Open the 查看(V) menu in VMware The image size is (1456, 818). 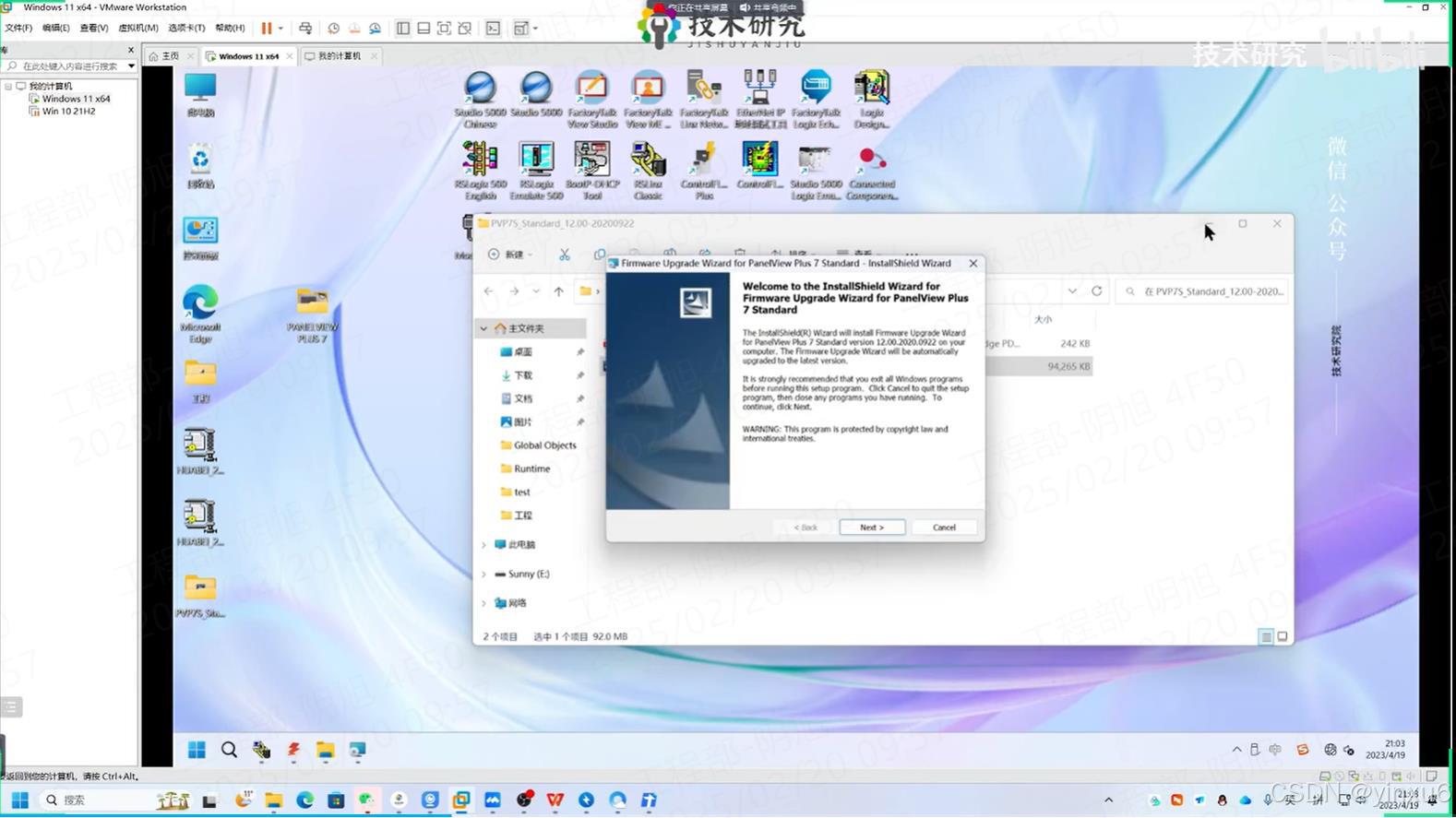click(x=93, y=28)
